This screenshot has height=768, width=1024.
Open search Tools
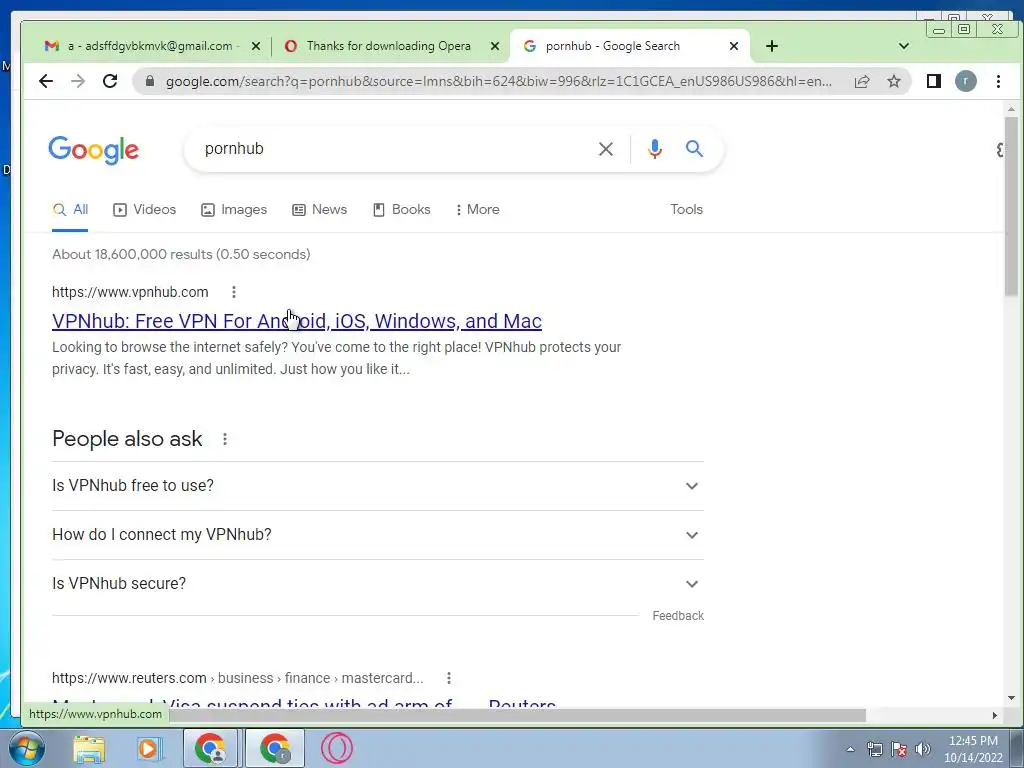(x=686, y=210)
